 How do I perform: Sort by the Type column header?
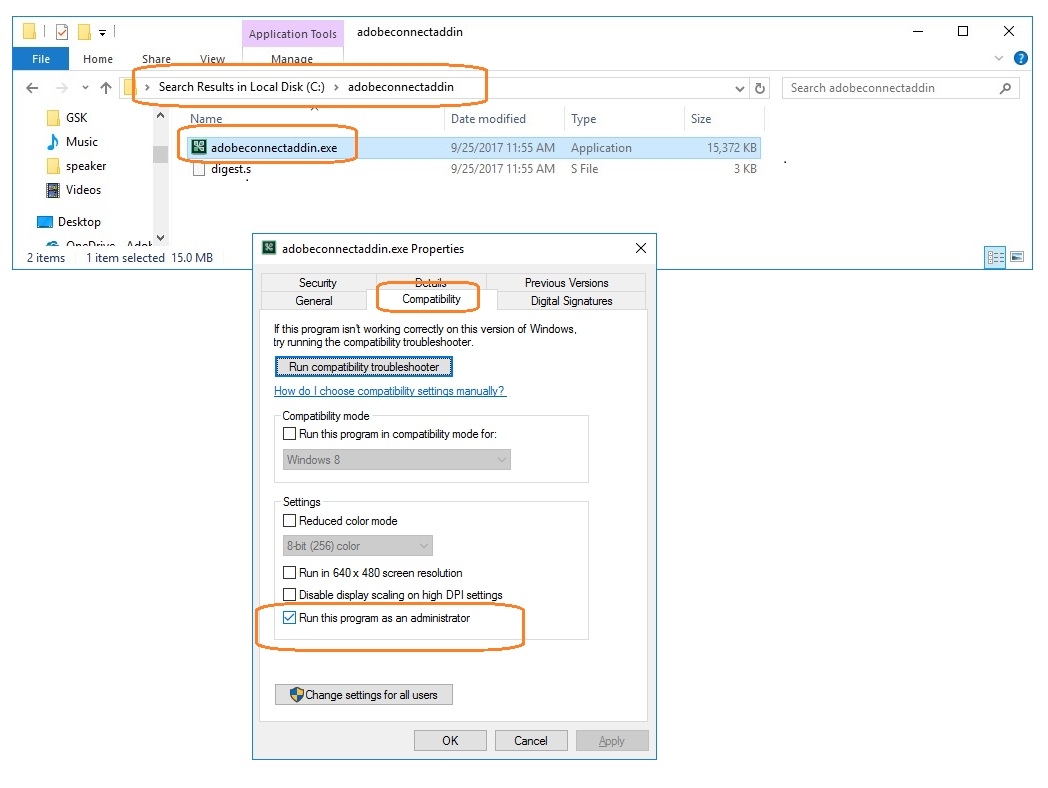click(x=583, y=119)
